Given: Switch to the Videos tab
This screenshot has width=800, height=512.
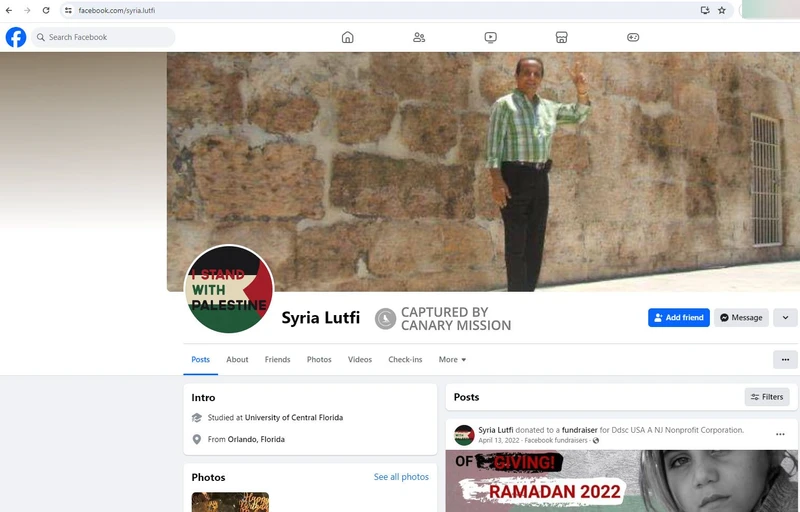Looking at the screenshot, I should (360, 360).
